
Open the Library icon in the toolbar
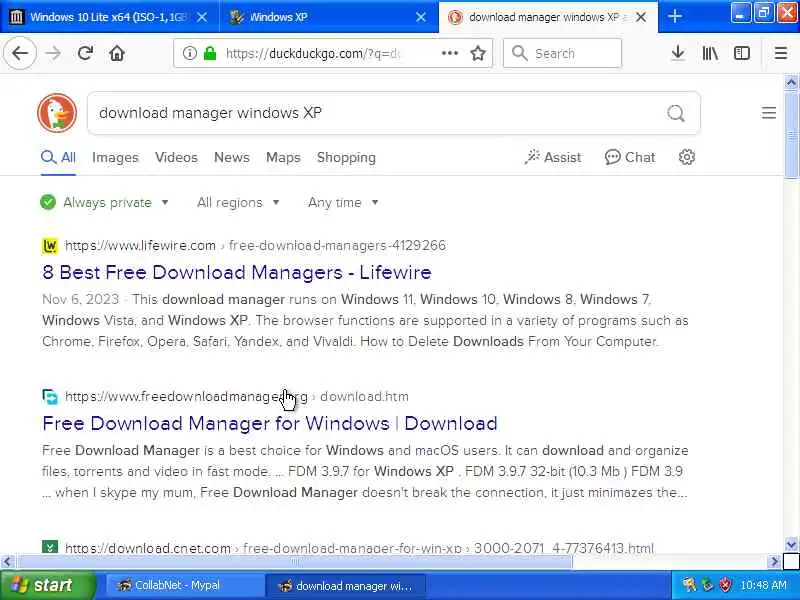coord(710,53)
